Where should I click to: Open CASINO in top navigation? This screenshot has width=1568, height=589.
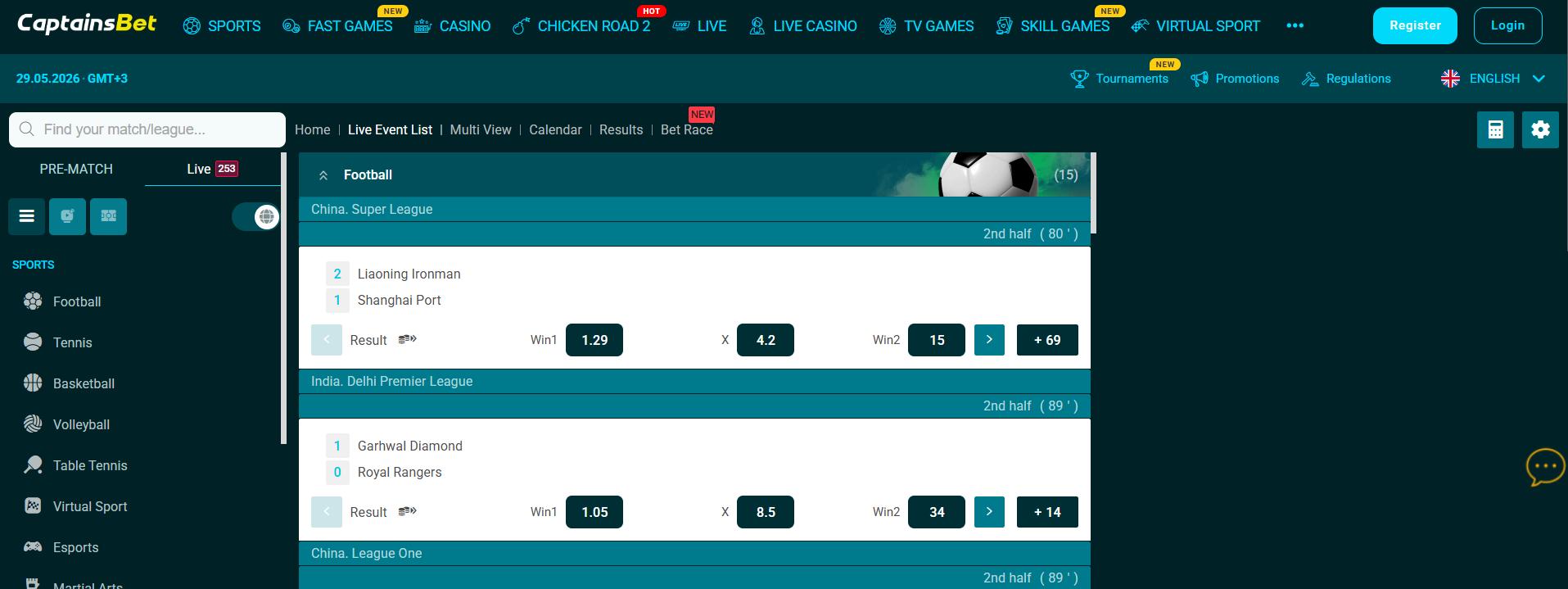pos(452,26)
